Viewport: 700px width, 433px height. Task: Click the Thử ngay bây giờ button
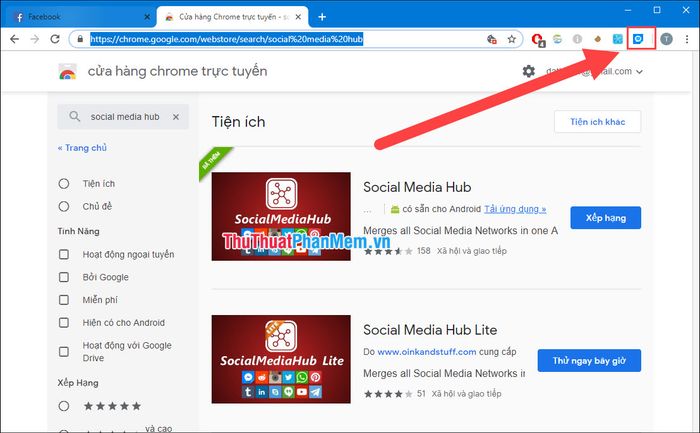click(589, 361)
